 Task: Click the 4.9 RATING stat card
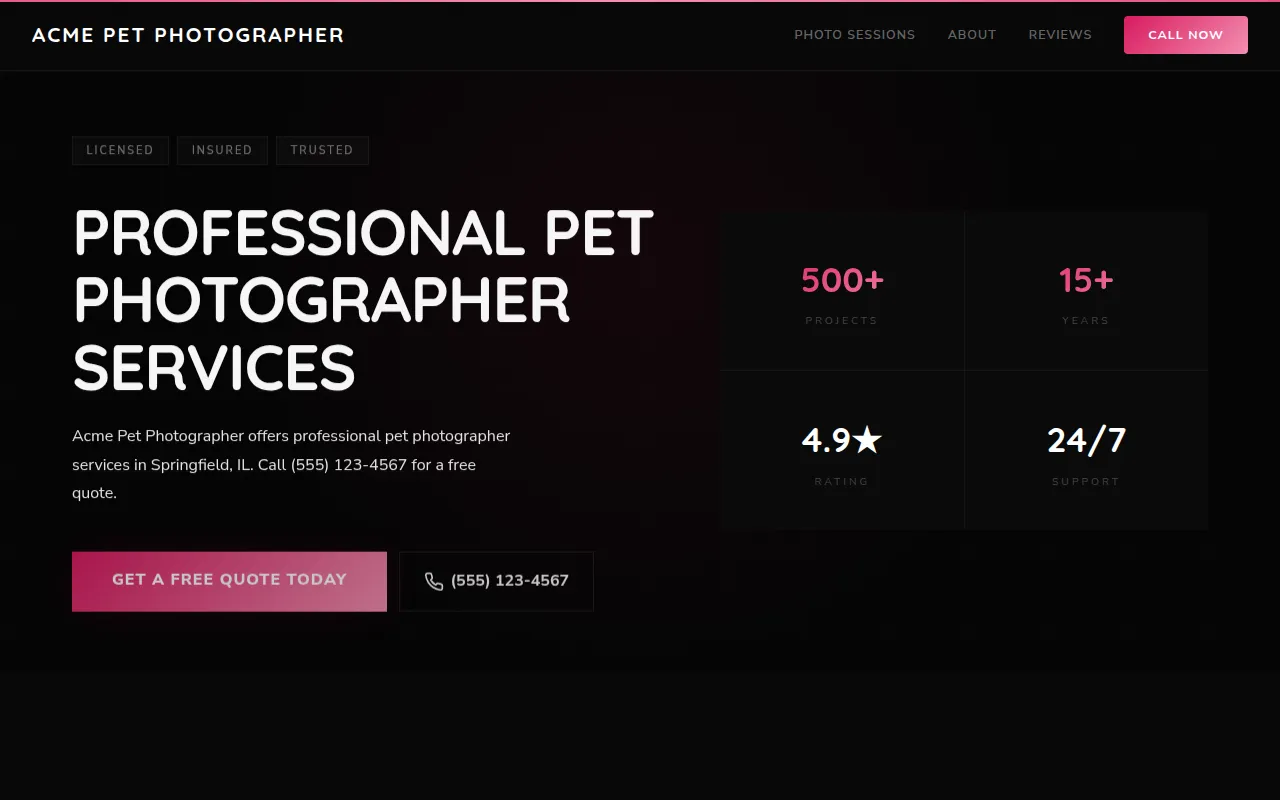pos(841,450)
